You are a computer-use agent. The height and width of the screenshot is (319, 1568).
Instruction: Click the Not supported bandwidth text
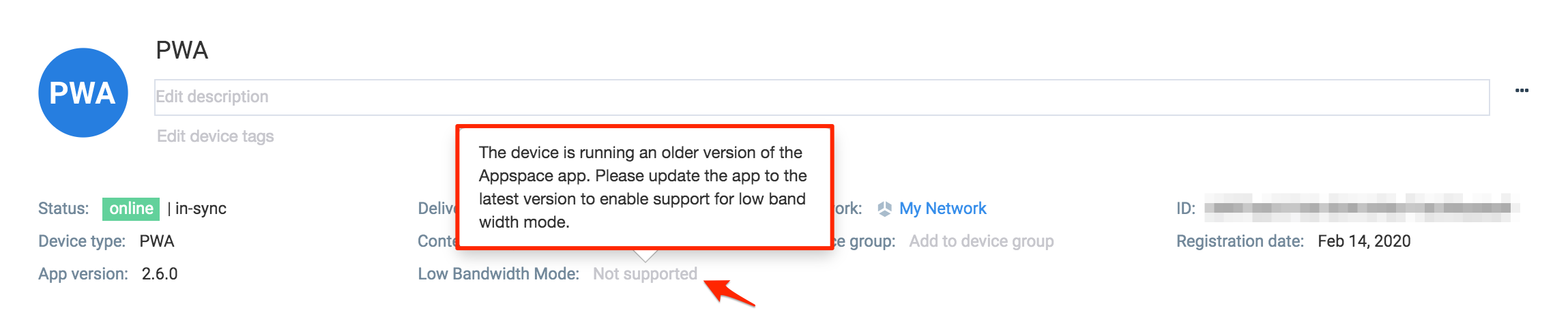pyautogui.click(x=645, y=274)
